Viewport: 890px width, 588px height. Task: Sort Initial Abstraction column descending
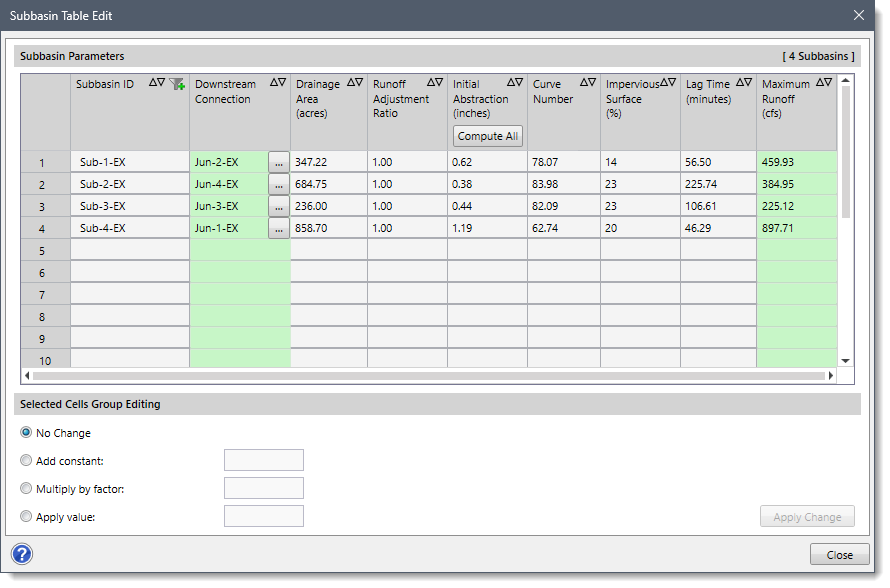click(x=519, y=84)
